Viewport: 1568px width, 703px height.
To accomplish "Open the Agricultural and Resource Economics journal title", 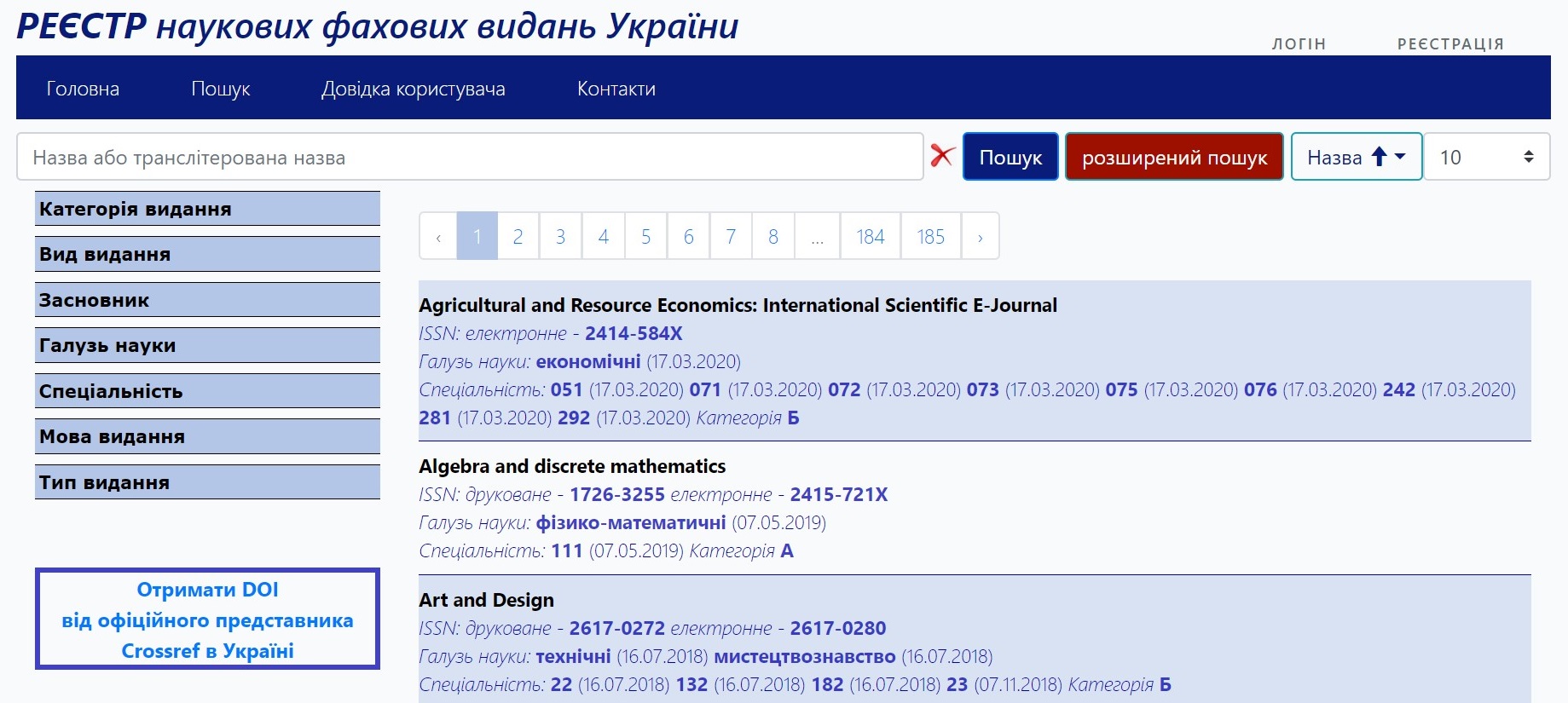I will click(738, 305).
